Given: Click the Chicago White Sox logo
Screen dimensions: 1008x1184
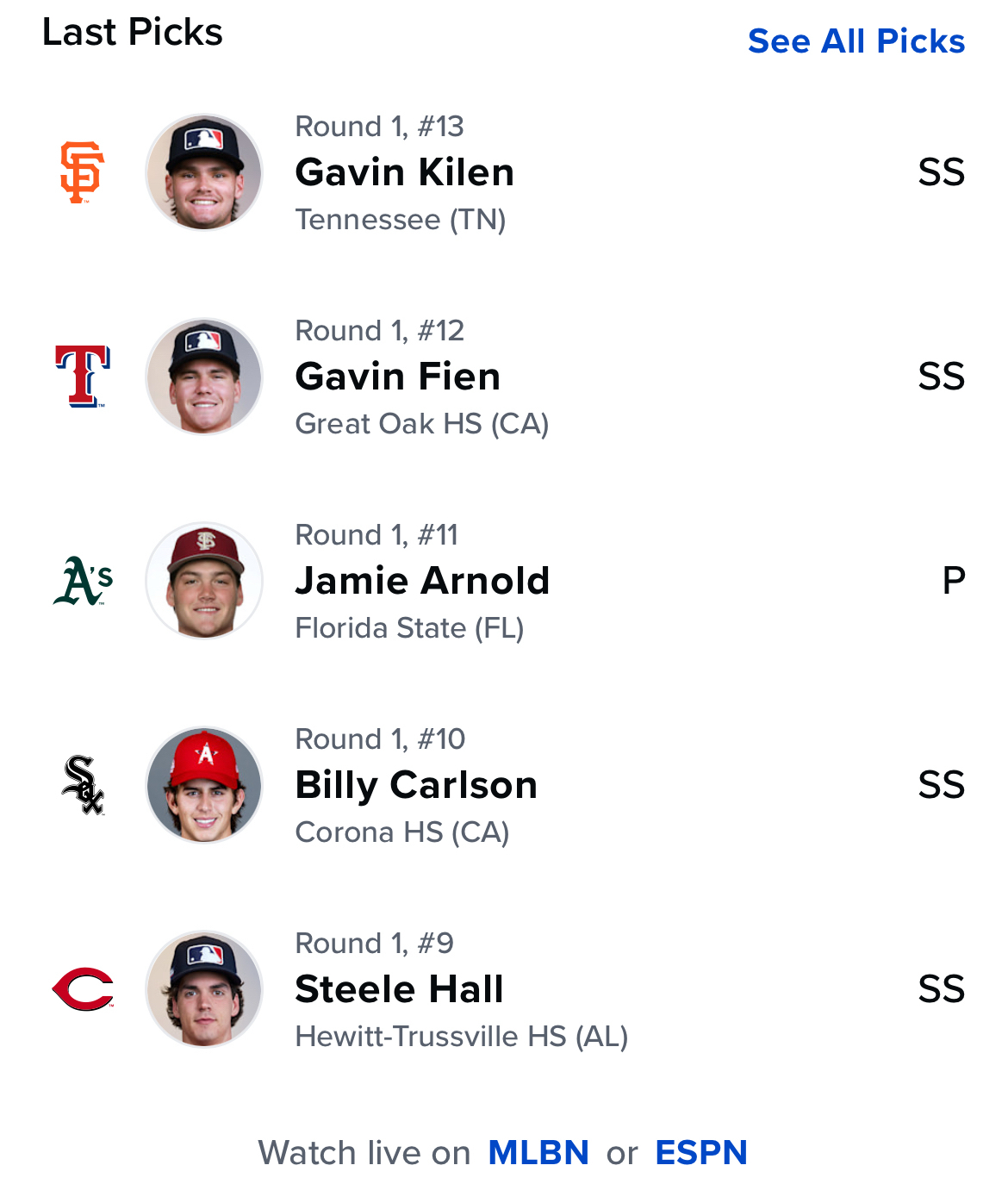Looking at the screenshot, I should (83, 785).
